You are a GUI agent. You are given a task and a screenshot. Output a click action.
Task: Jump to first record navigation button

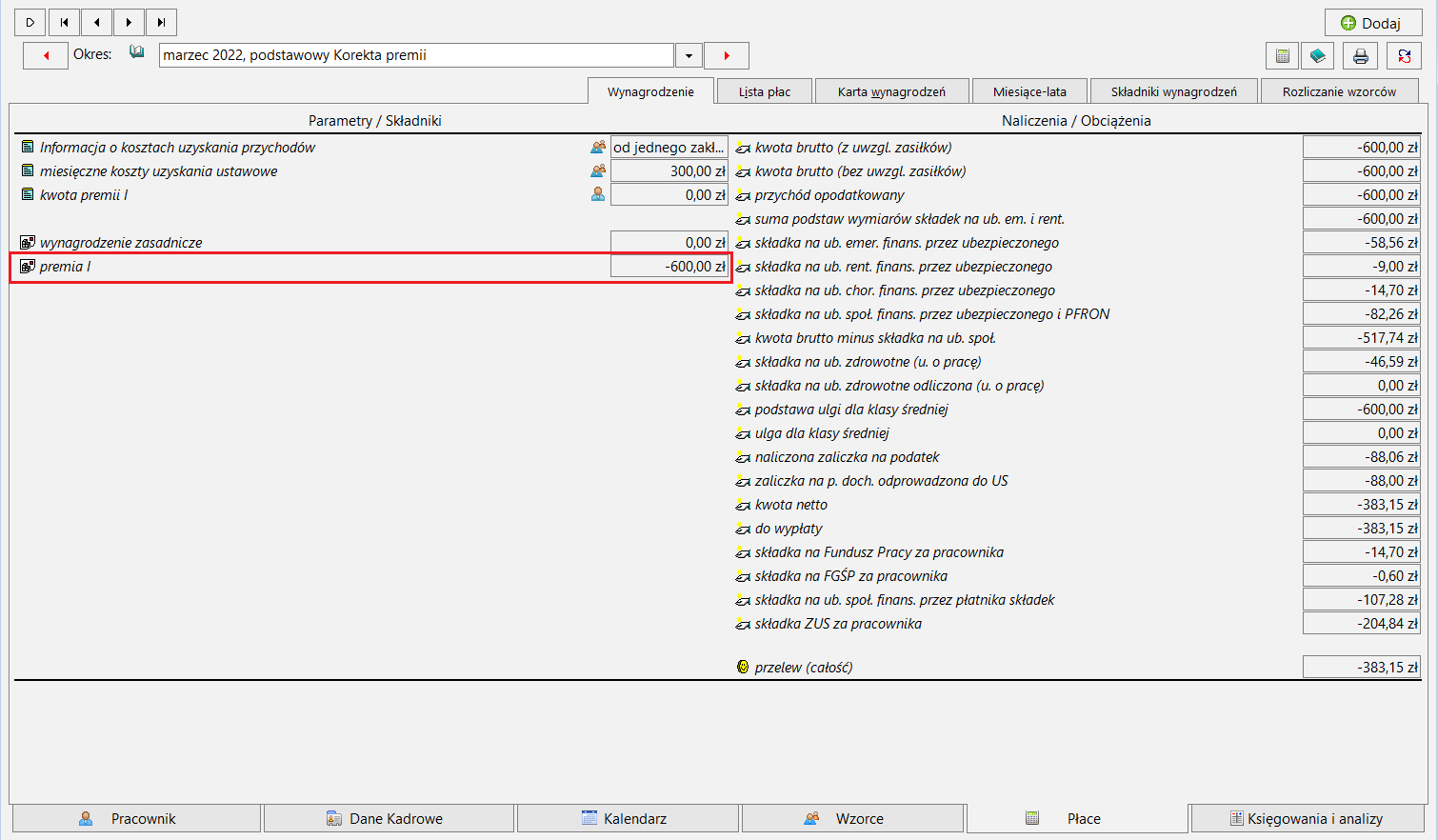click(65, 22)
